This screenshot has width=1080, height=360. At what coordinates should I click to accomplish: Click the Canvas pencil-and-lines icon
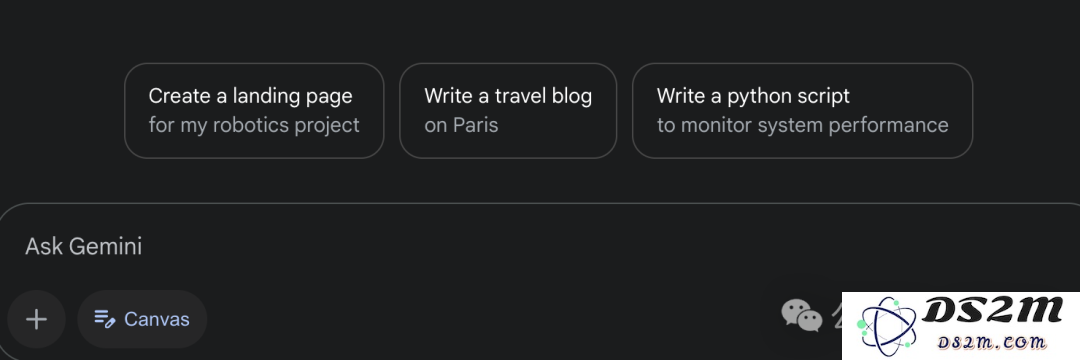104,319
